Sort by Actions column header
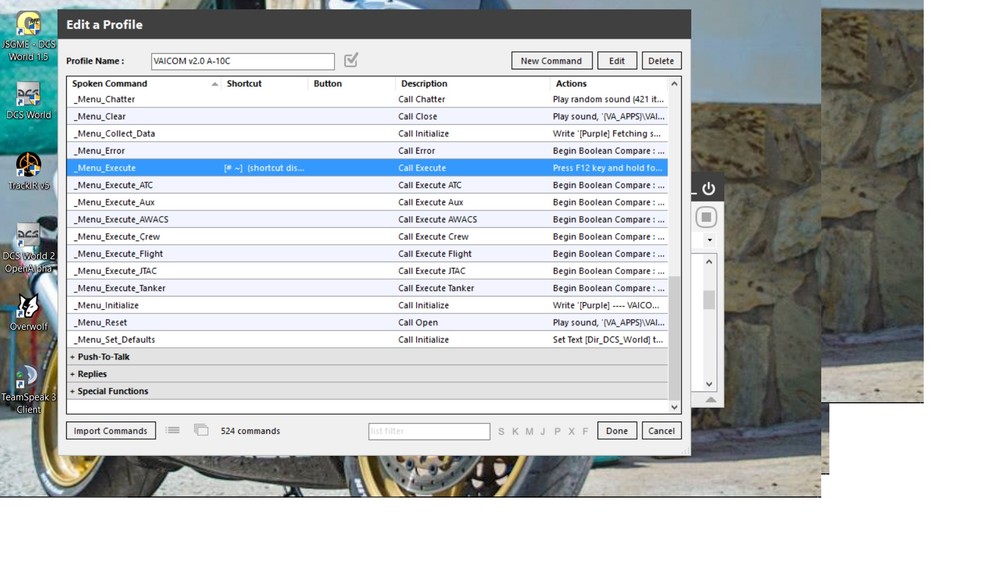Viewport: 1000px width, 562px height. click(609, 84)
